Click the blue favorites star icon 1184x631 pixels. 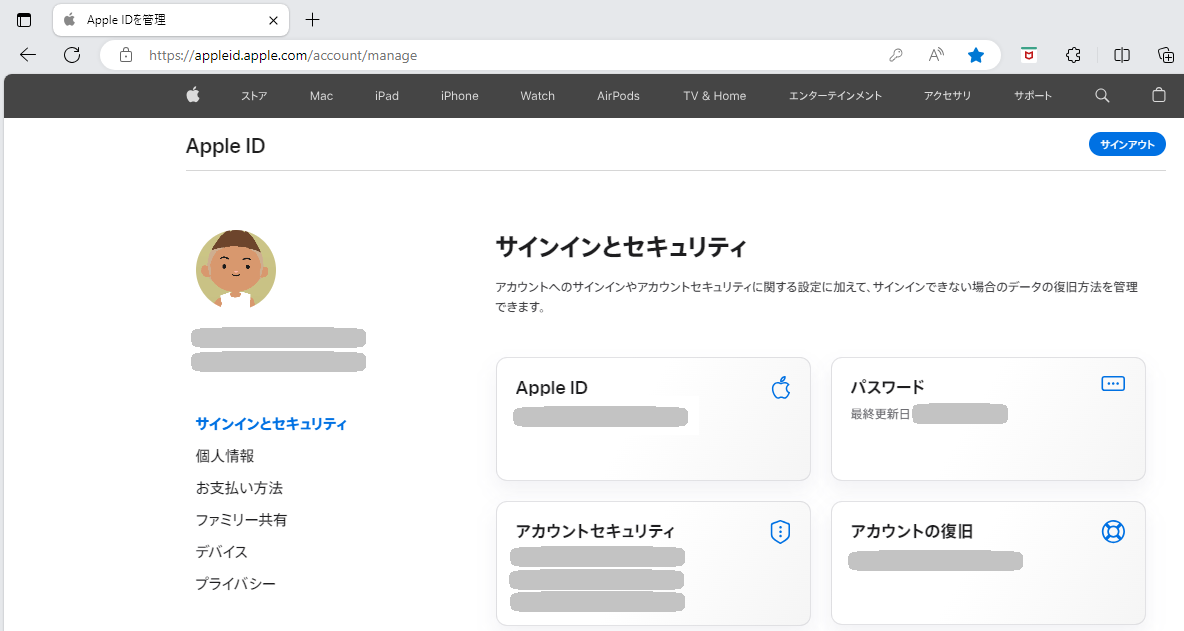[976, 55]
